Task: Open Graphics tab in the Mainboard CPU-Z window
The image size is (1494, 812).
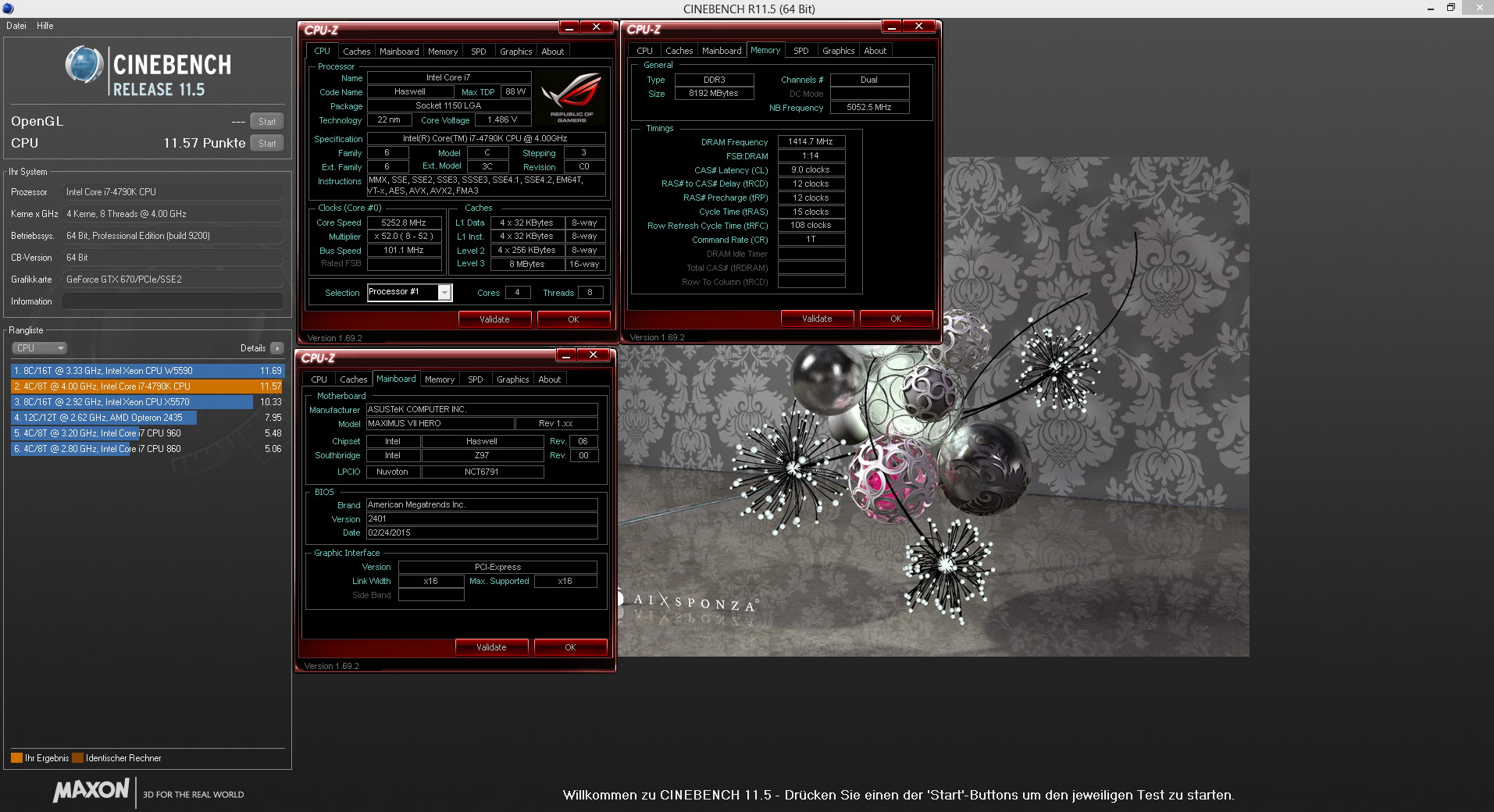Action: [513, 379]
